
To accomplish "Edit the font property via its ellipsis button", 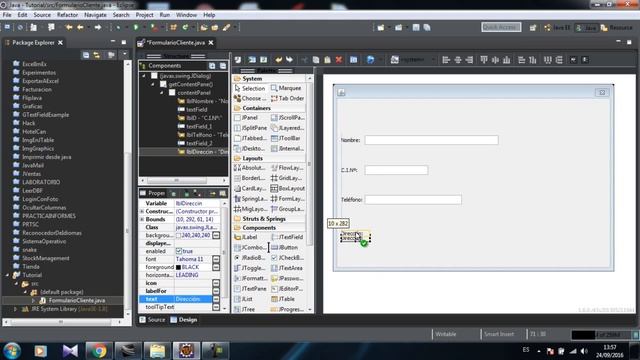I will click(216, 259).
